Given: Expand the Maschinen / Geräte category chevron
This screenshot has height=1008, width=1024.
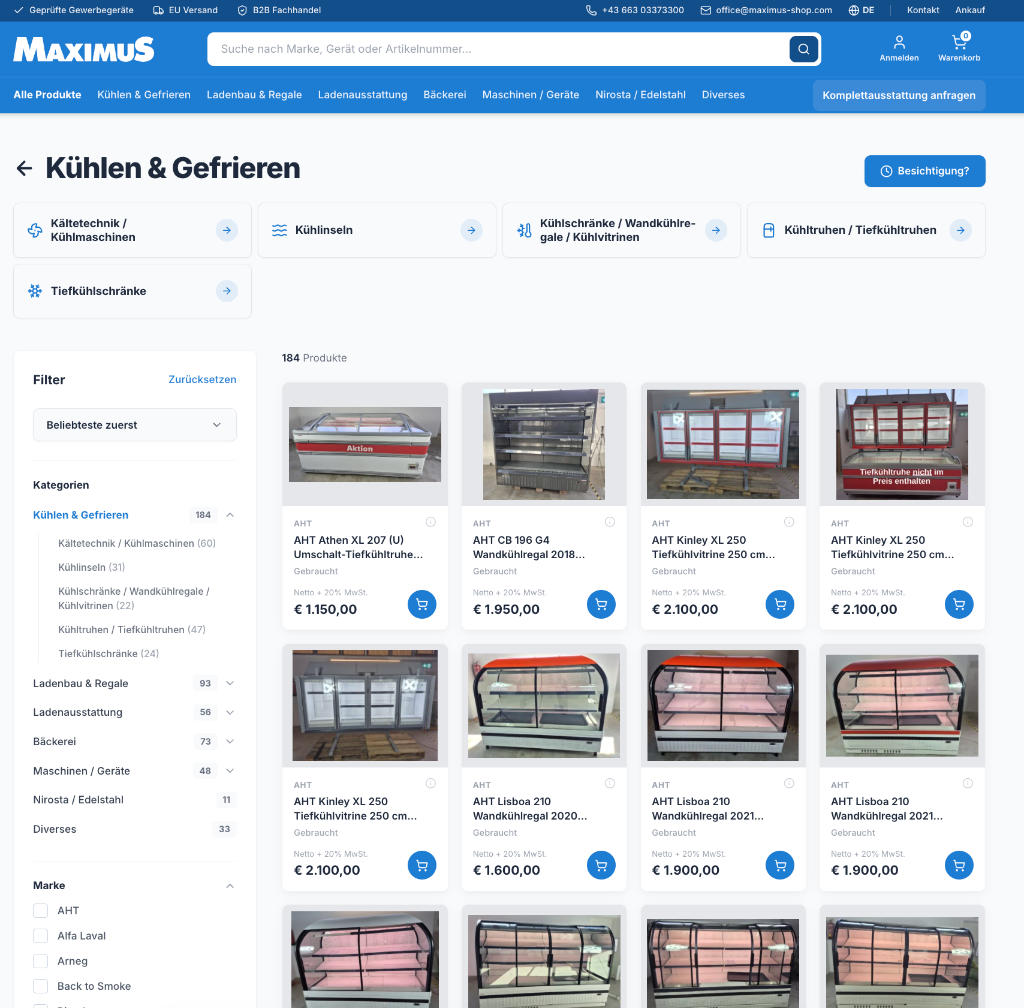Looking at the screenshot, I should point(230,770).
